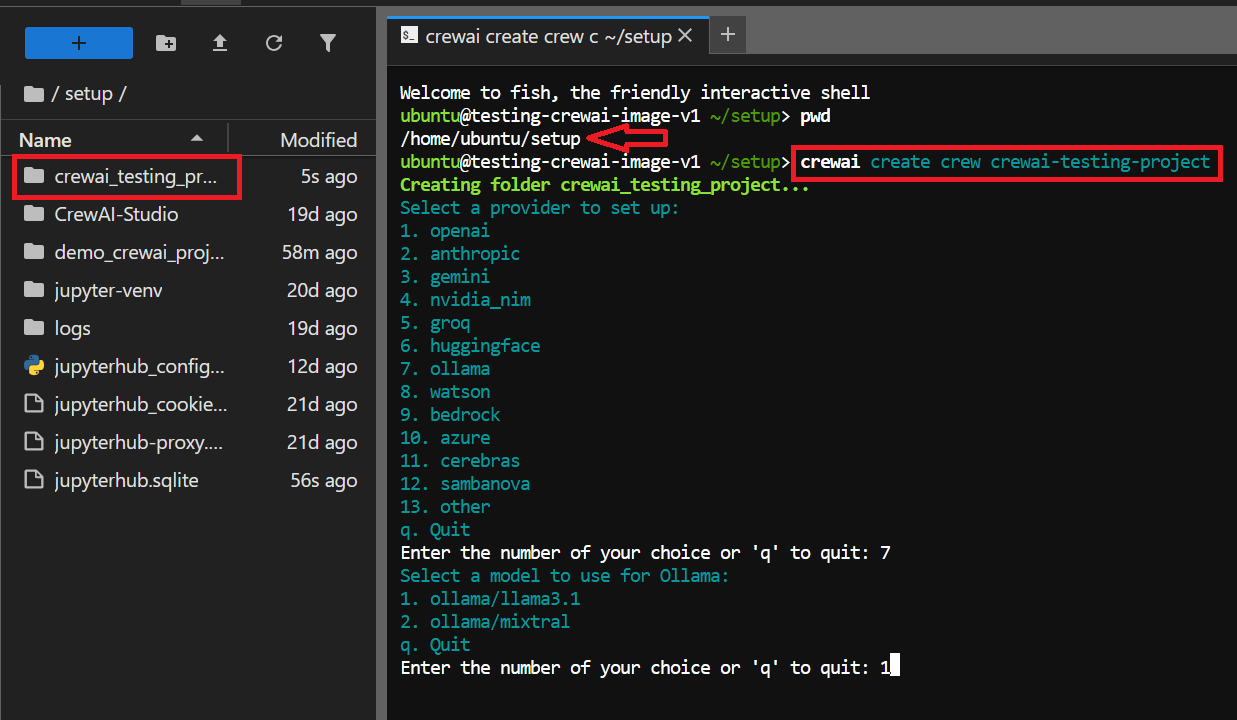Click the upload files icon

[220, 43]
